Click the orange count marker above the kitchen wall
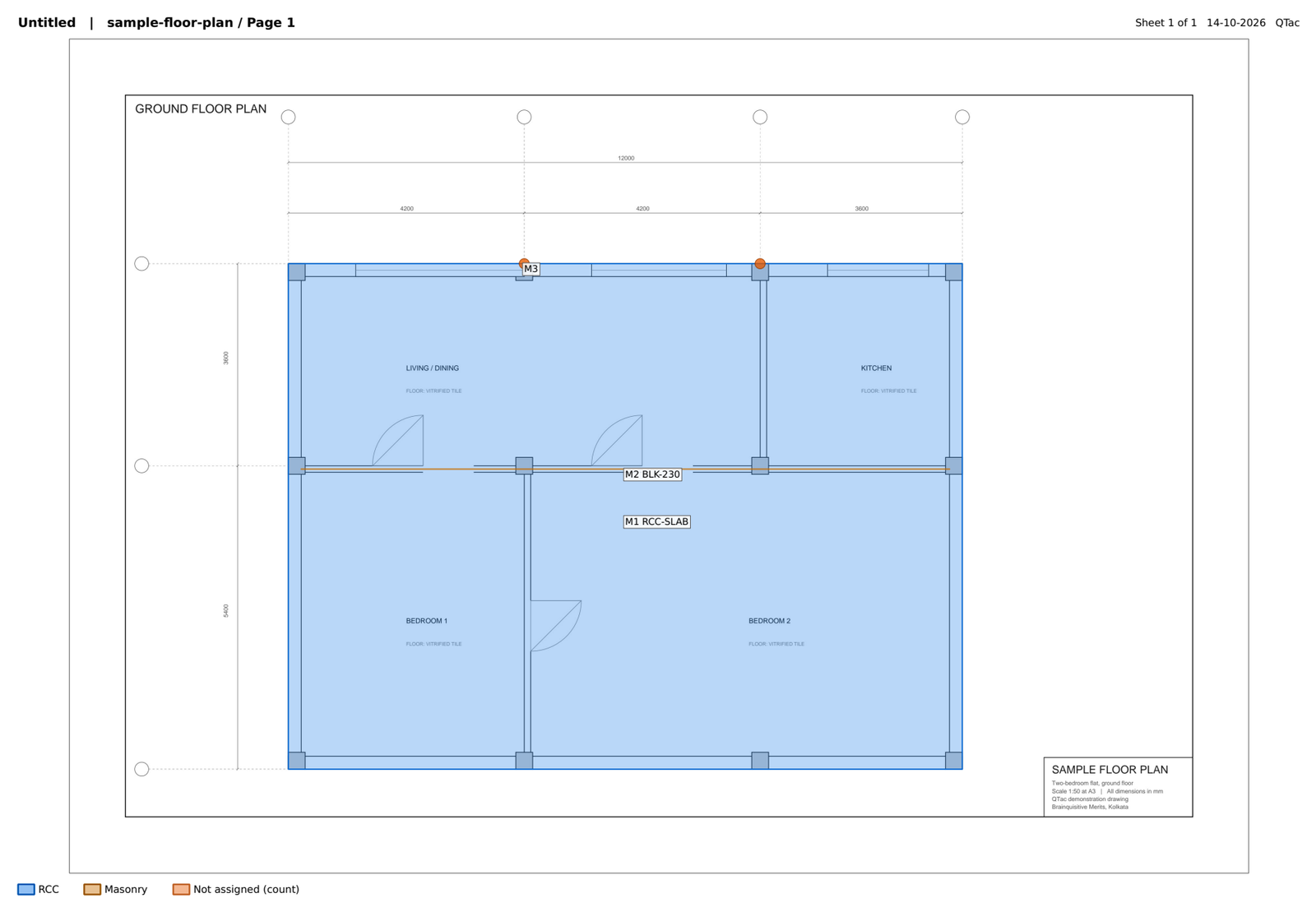The image size is (1316, 912). [760, 264]
